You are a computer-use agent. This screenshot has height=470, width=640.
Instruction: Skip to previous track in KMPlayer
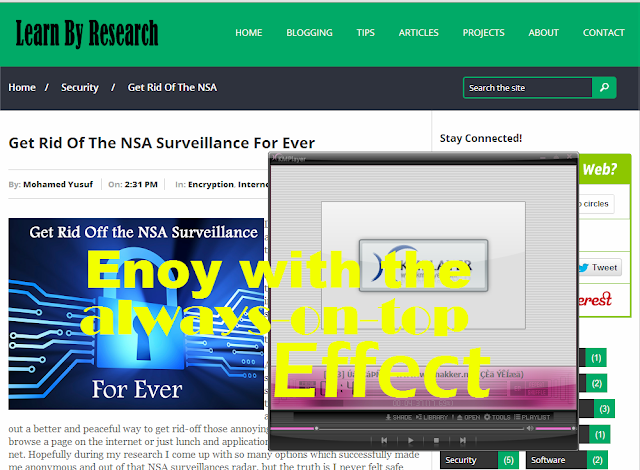pyautogui.click(x=384, y=440)
